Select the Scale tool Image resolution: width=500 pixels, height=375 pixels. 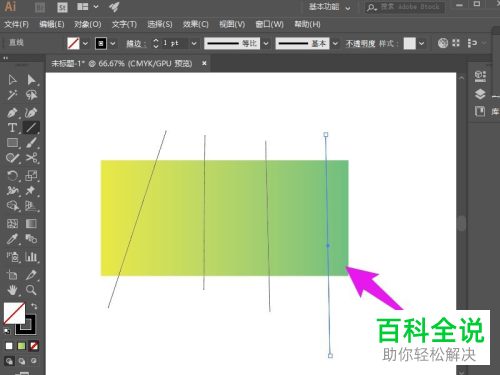click(x=31, y=175)
